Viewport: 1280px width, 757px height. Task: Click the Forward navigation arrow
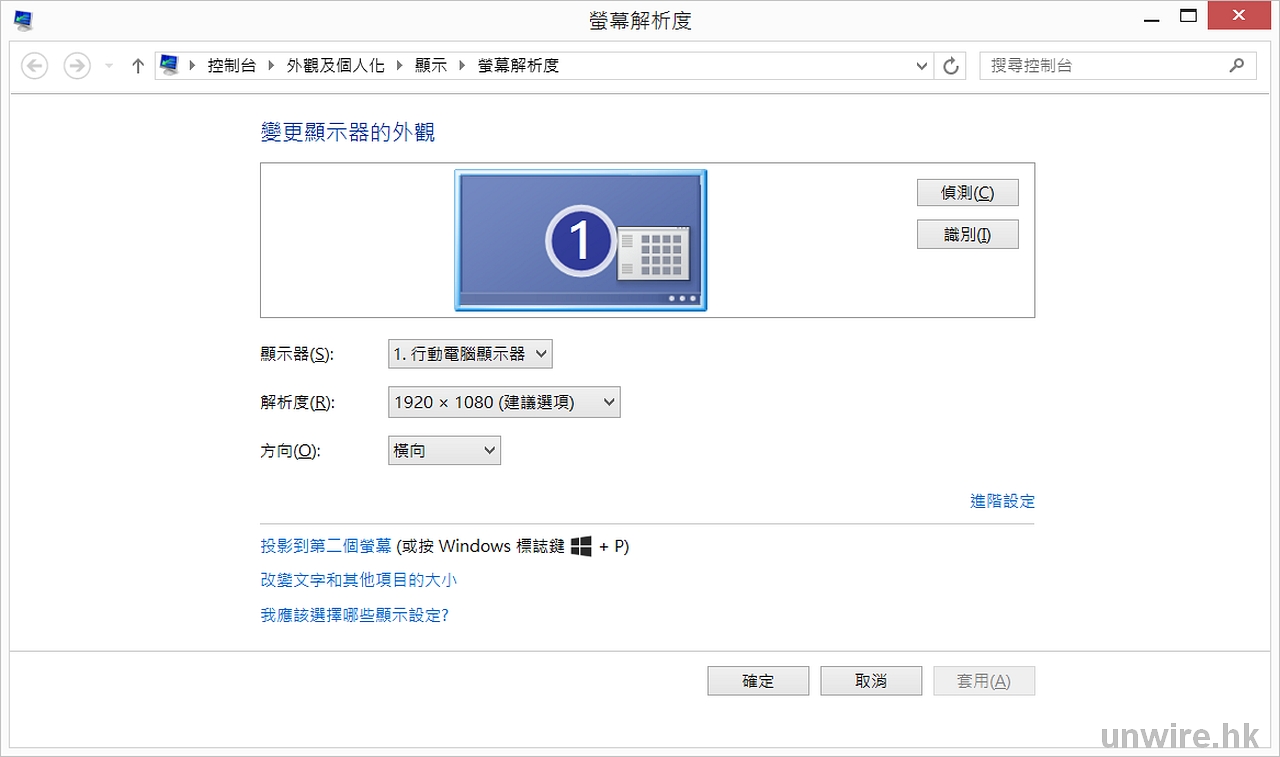77,66
